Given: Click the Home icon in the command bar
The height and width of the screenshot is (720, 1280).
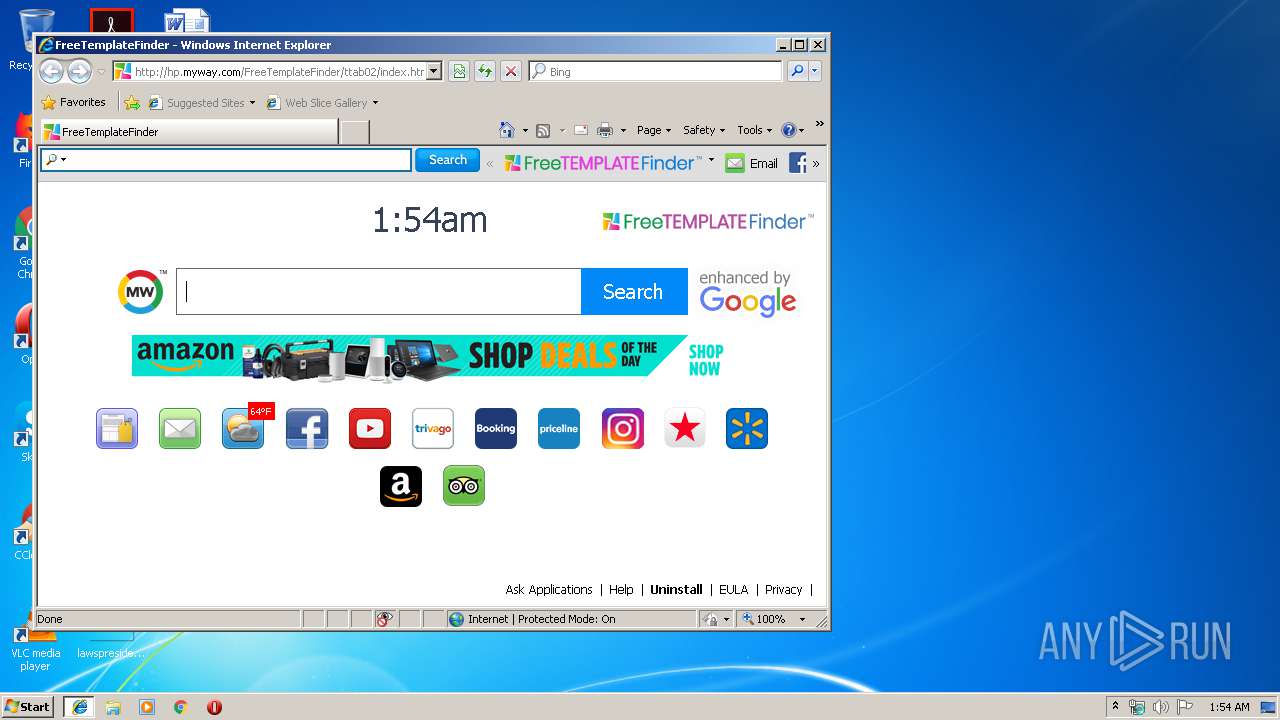Looking at the screenshot, I should (507, 130).
